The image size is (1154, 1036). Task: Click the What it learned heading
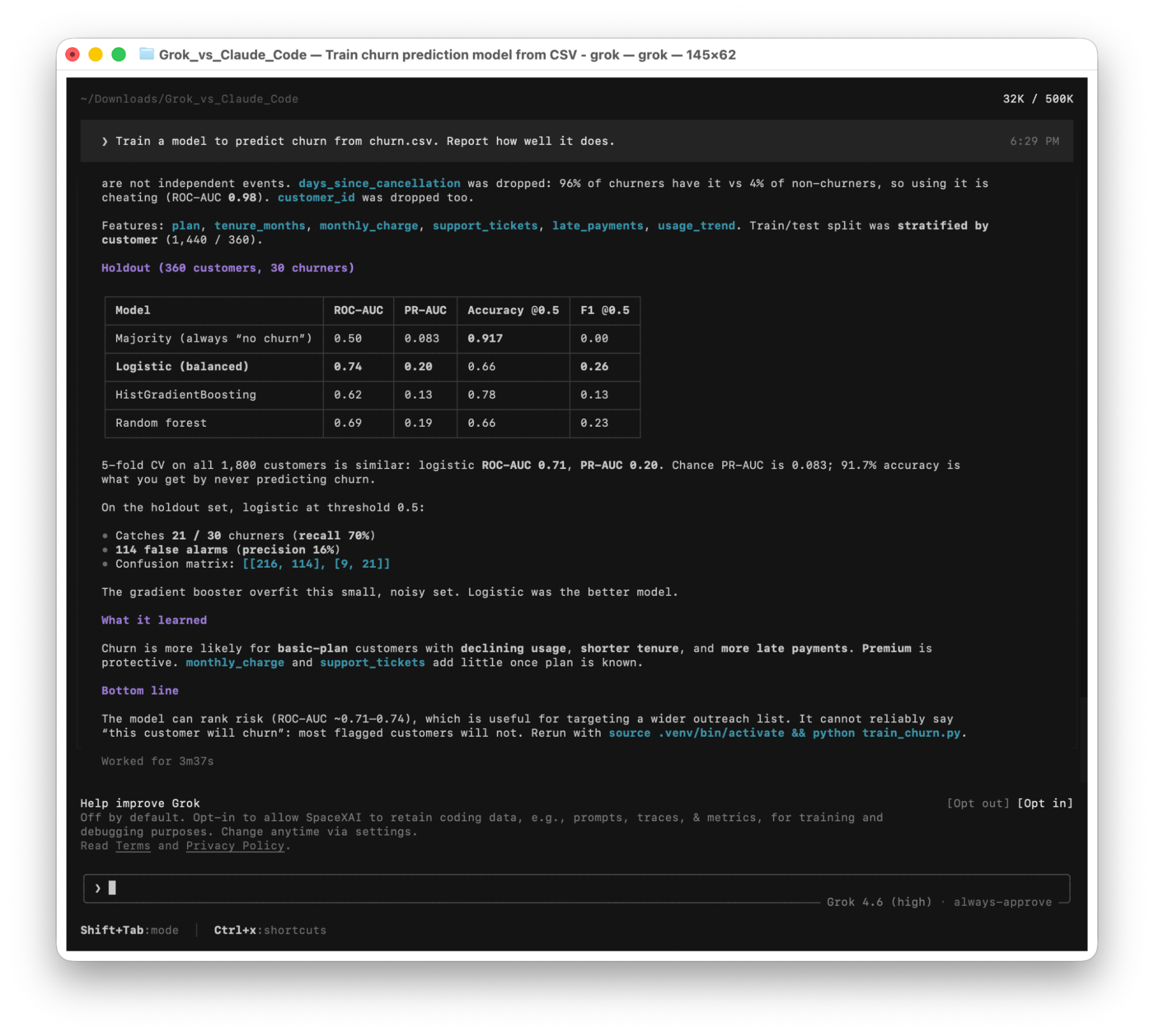154,620
